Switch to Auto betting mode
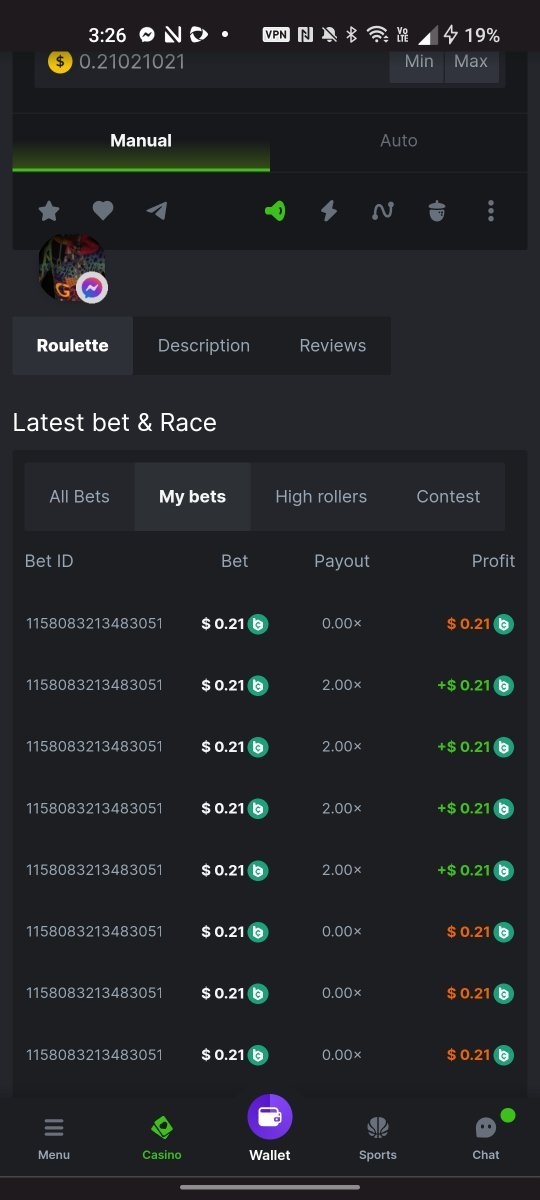The image size is (540, 1200). coord(398,141)
